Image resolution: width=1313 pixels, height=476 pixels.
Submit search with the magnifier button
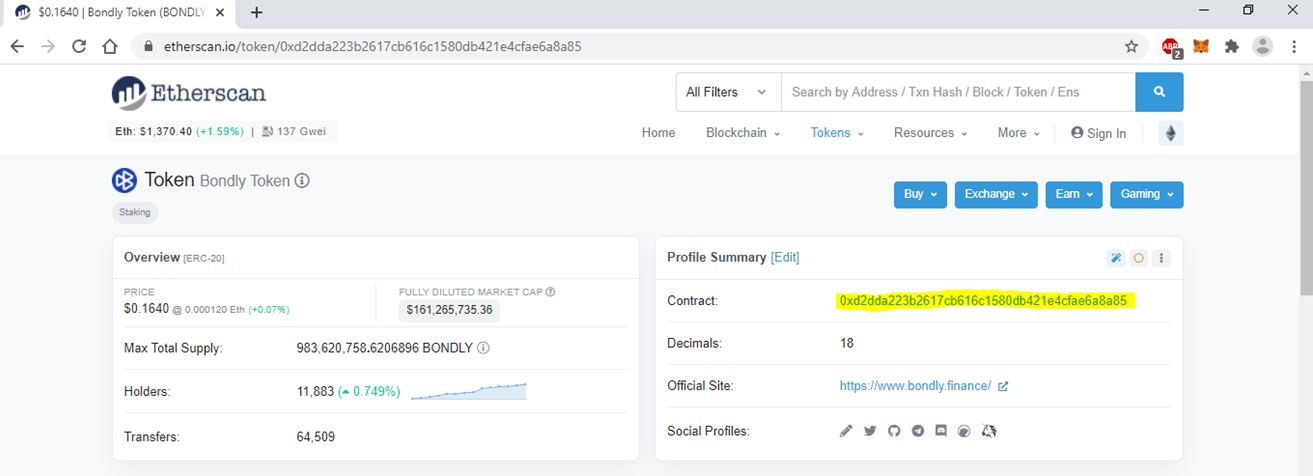coord(1159,92)
